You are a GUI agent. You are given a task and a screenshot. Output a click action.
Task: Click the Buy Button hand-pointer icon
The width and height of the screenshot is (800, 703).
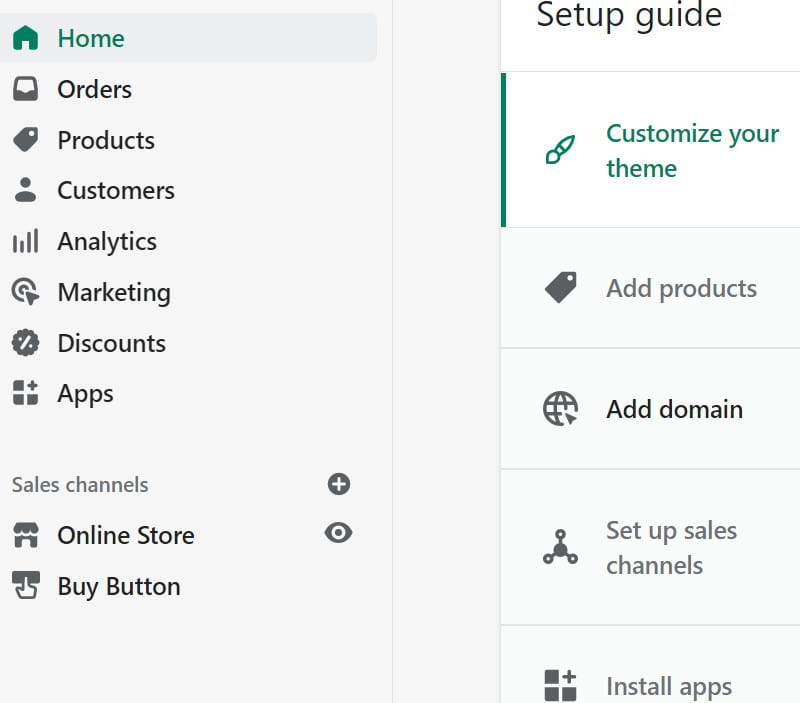click(26, 585)
